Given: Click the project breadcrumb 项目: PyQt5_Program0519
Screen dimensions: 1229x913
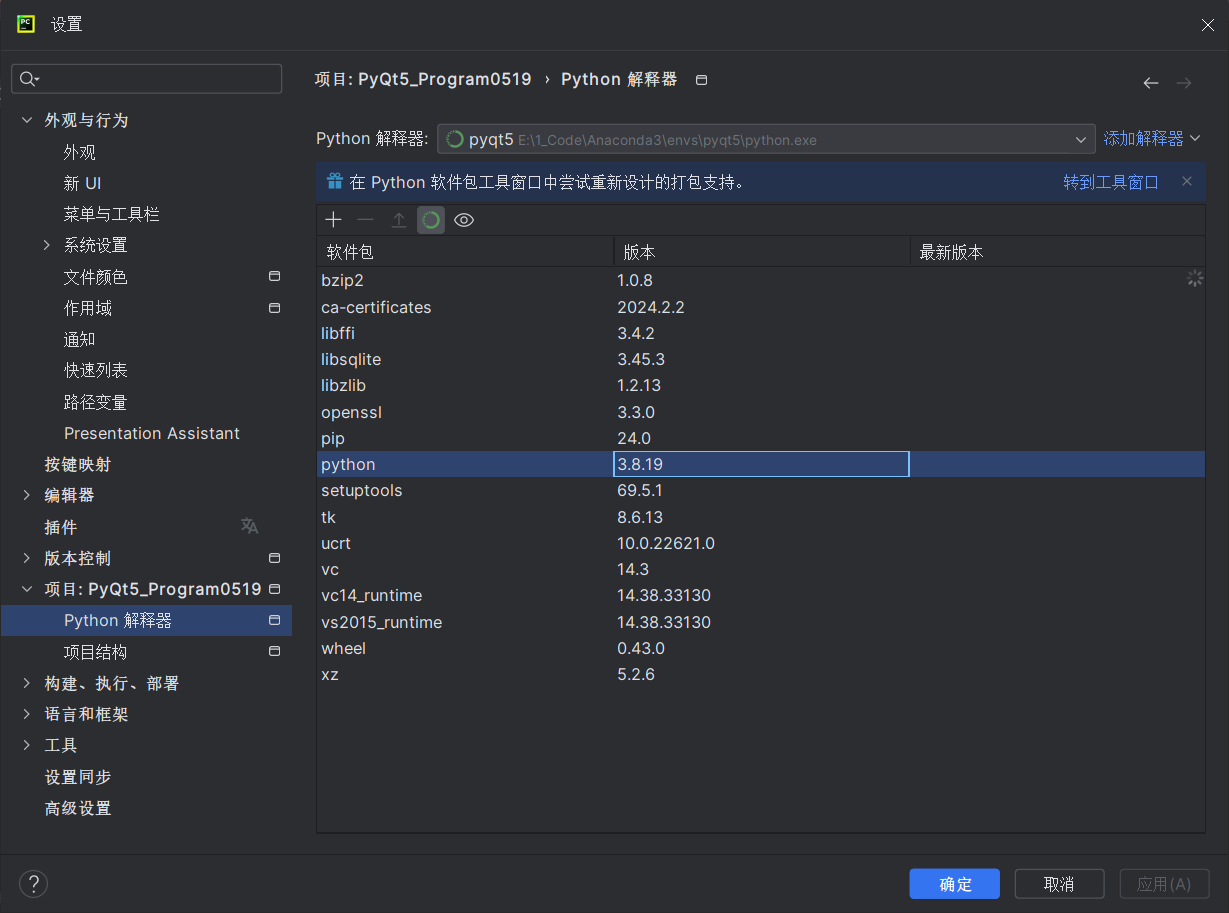Looking at the screenshot, I should [423, 79].
